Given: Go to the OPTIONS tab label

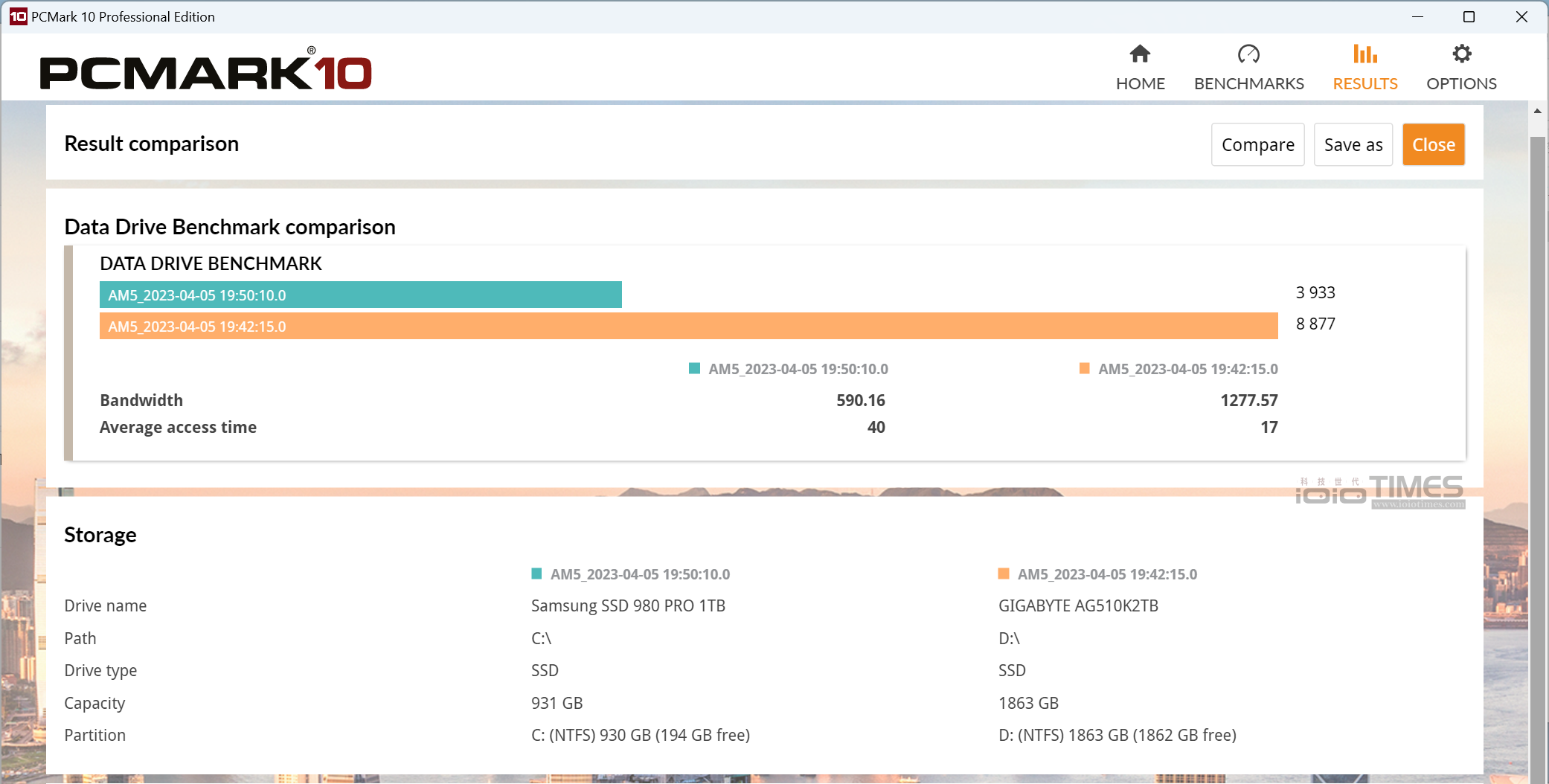Looking at the screenshot, I should [x=1461, y=83].
